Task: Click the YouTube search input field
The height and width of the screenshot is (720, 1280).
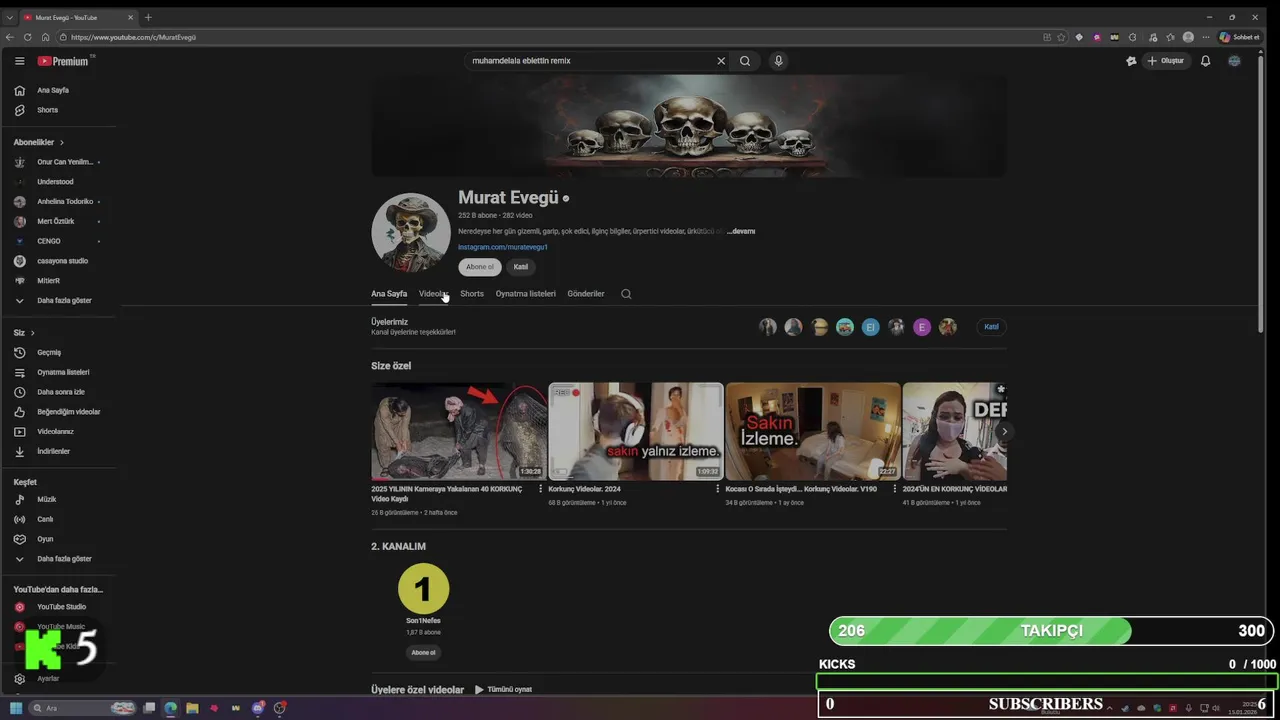Action: (590, 61)
